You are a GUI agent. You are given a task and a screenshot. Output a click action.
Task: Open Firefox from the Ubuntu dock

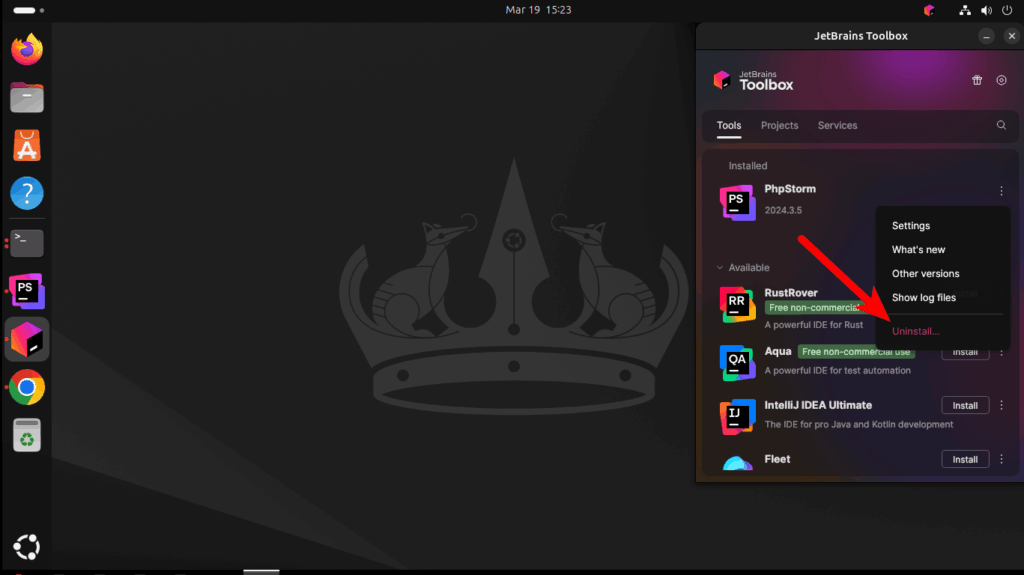(x=27, y=50)
